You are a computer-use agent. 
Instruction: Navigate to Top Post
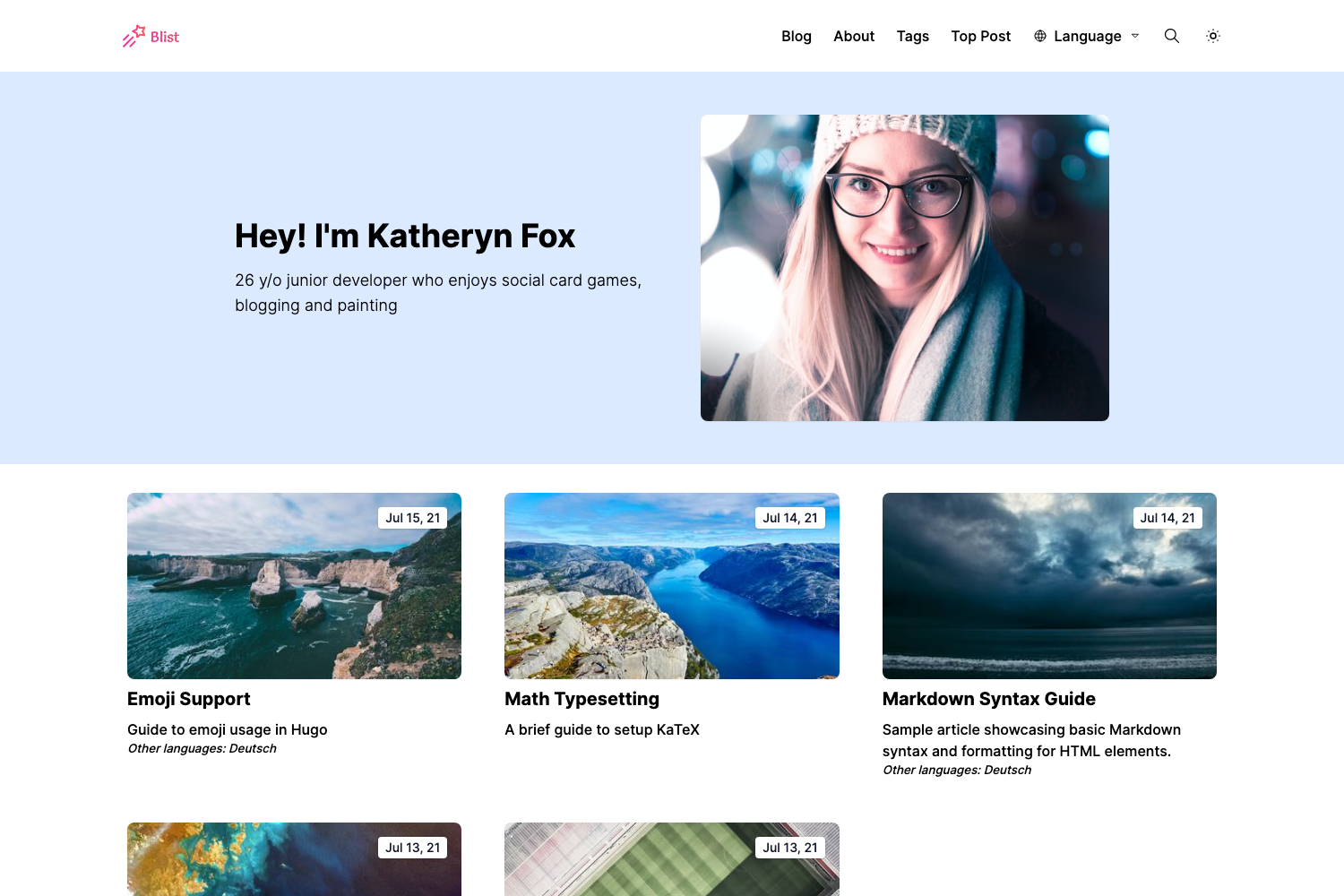pos(980,36)
